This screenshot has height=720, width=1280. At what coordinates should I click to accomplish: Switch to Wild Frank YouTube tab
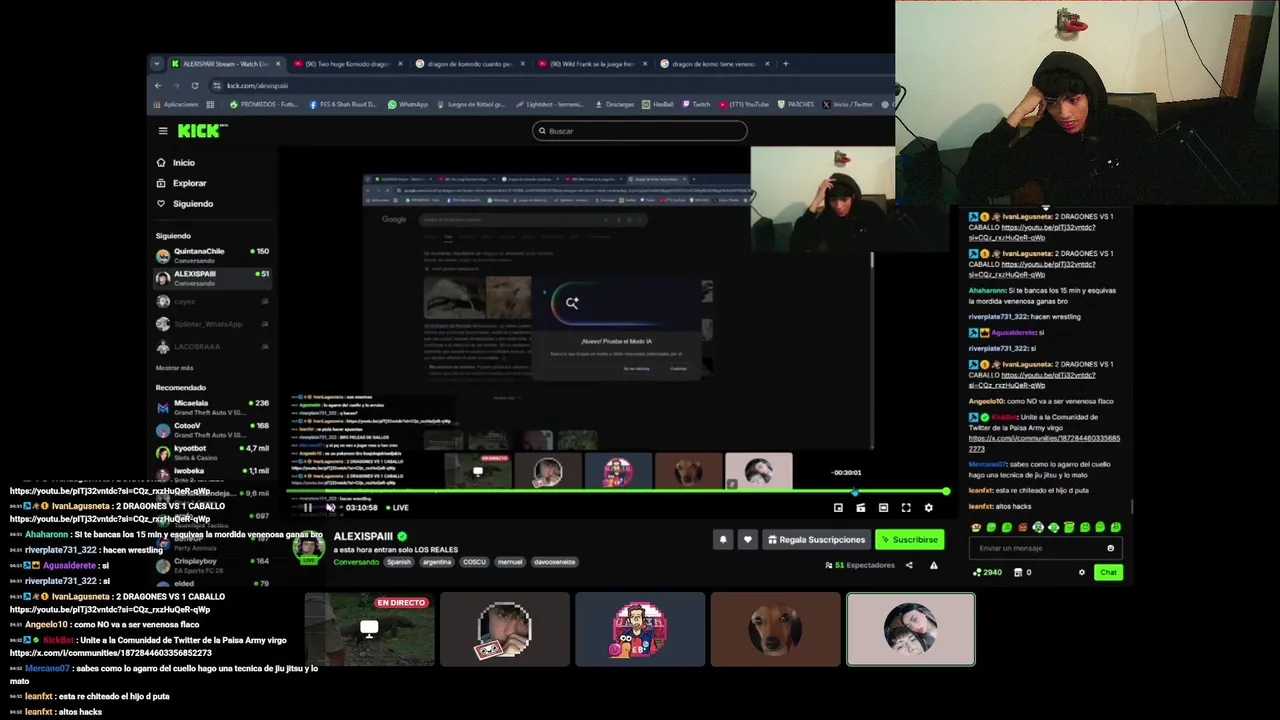coord(592,64)
